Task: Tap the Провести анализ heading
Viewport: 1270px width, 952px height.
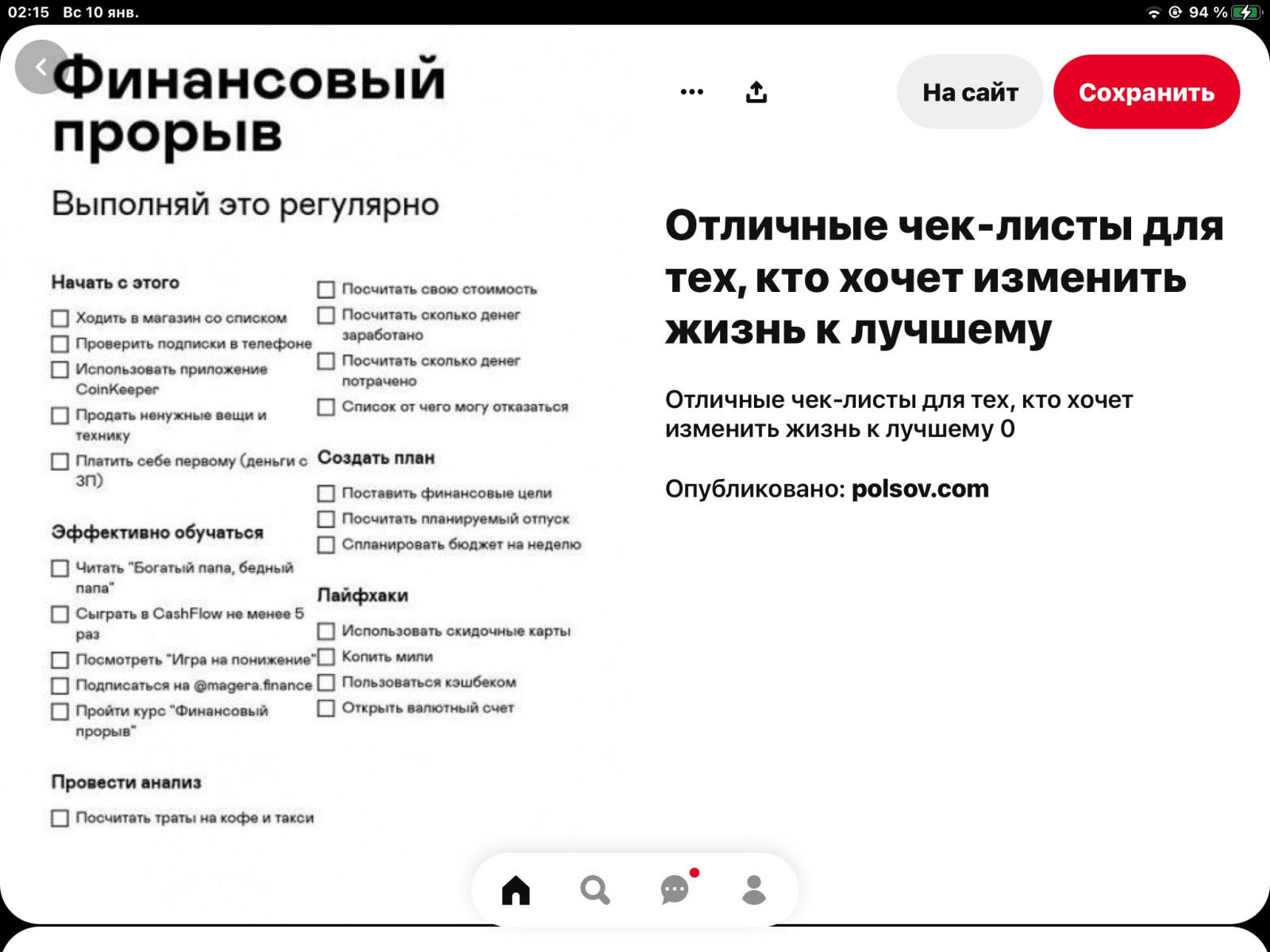Action: (x=126, y=783)
